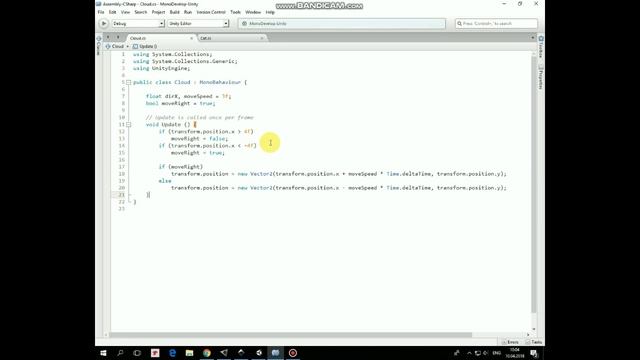
Task: Open the people/contacts tray icon
Action: pyautogui.click(x=457, y=353)
